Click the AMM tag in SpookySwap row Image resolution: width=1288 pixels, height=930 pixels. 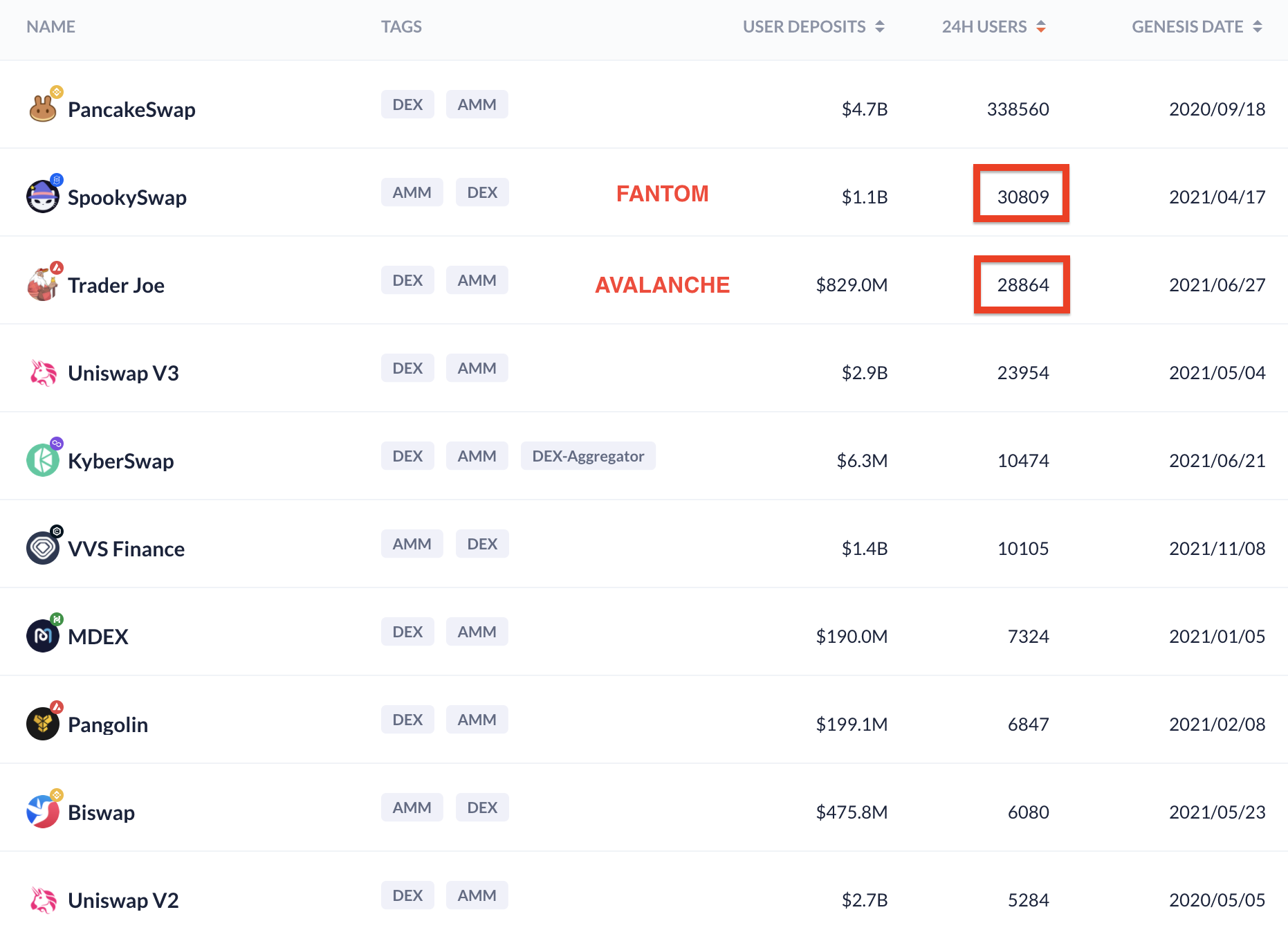(412, 192)
